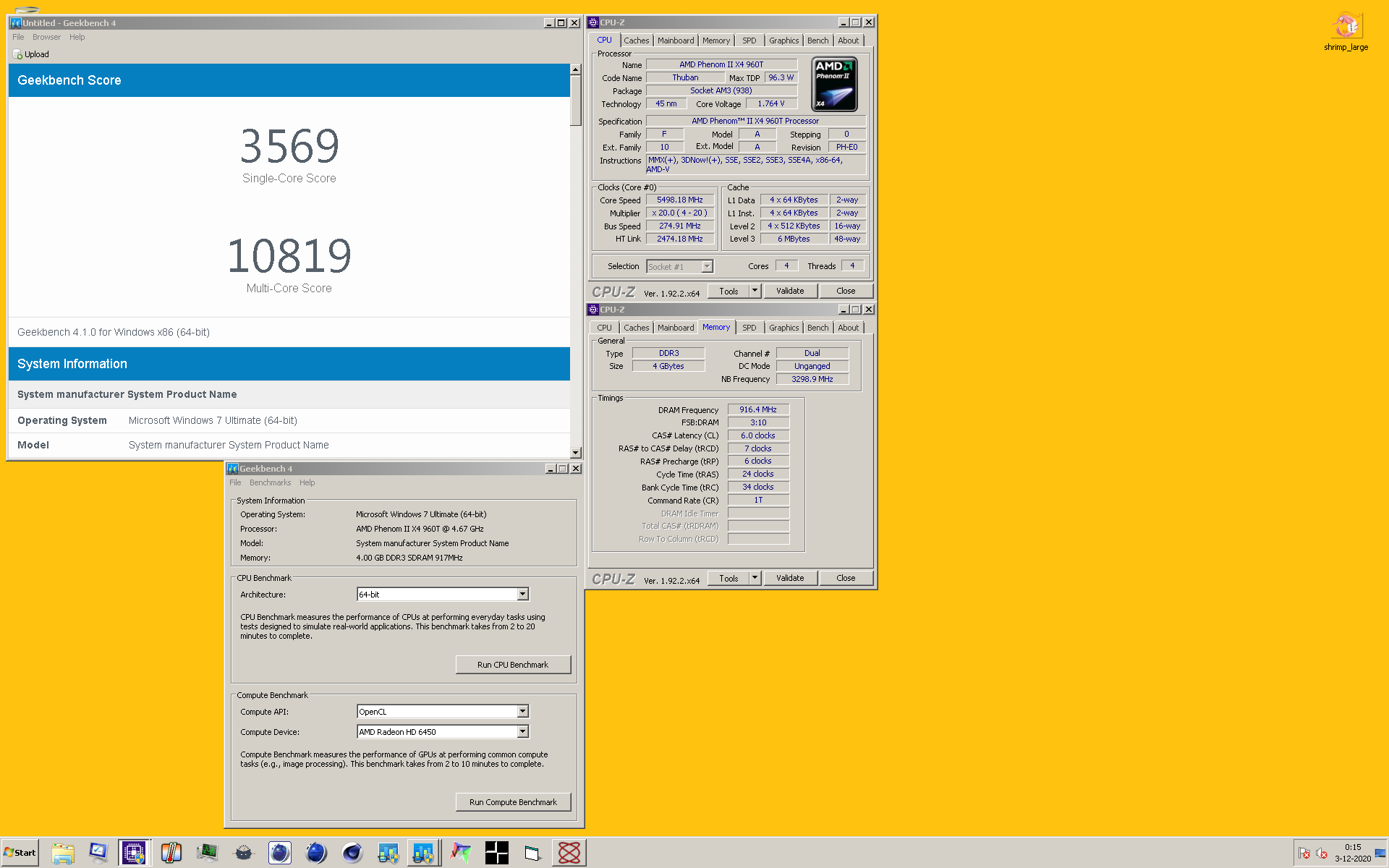
Task: Click Run Compute Benchmark button
Action: tap(513, 802)
